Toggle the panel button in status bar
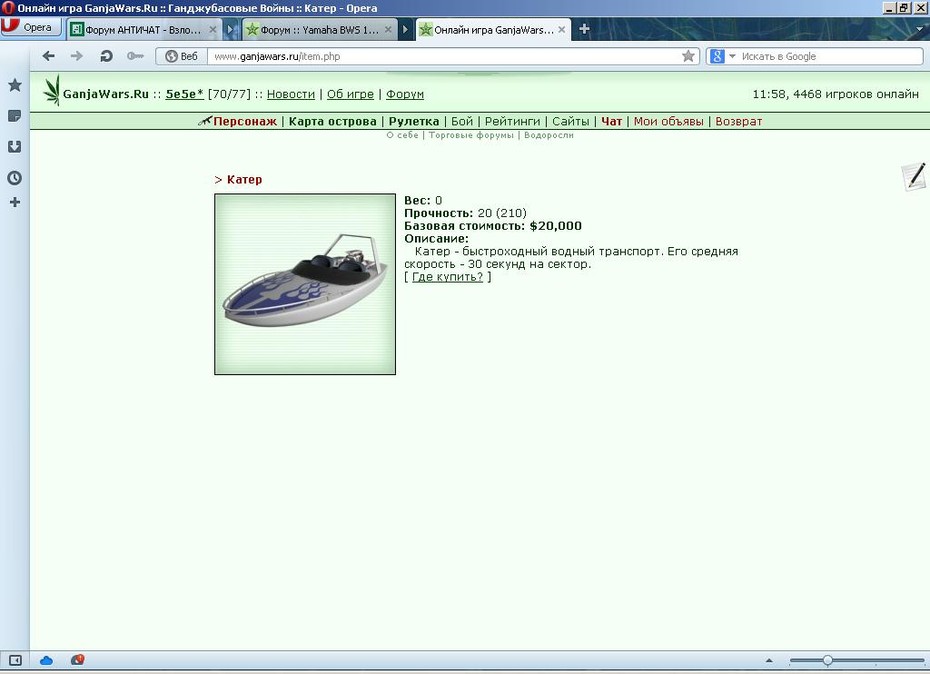The height and width of the screenshot is (674, 930). point(15,660)
